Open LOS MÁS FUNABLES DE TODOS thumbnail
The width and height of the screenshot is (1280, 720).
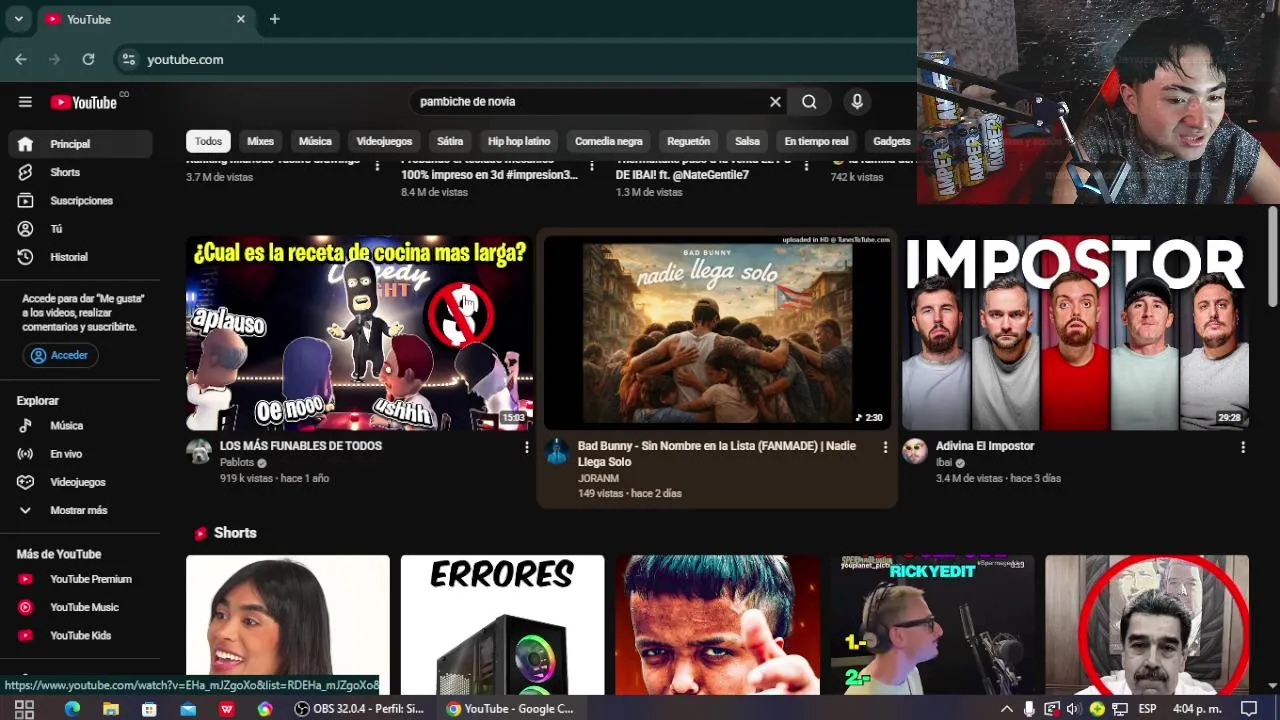pyautogui.click(x=360, y=333)
